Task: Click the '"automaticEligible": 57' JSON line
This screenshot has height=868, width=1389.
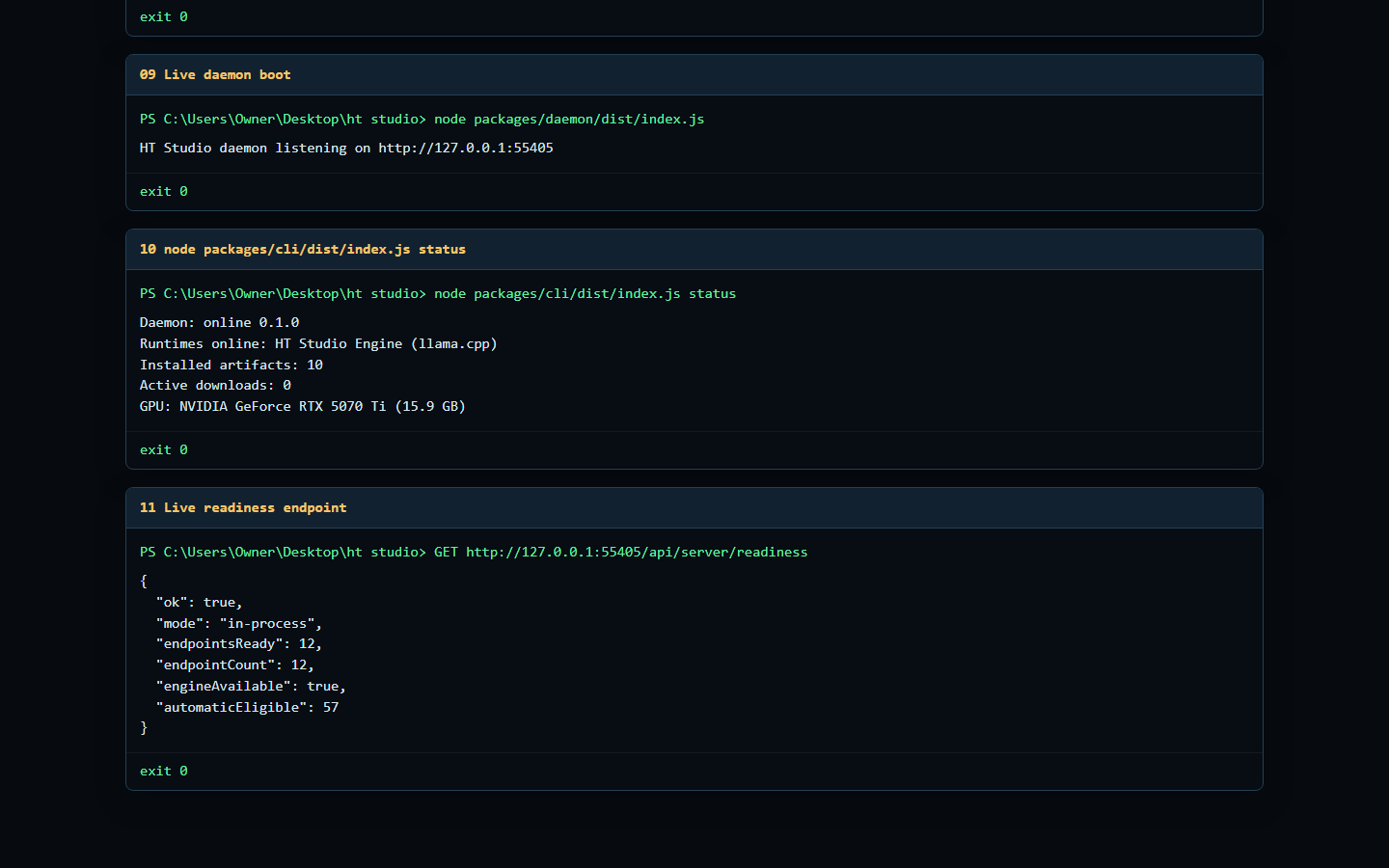Action: click(247, 707)
